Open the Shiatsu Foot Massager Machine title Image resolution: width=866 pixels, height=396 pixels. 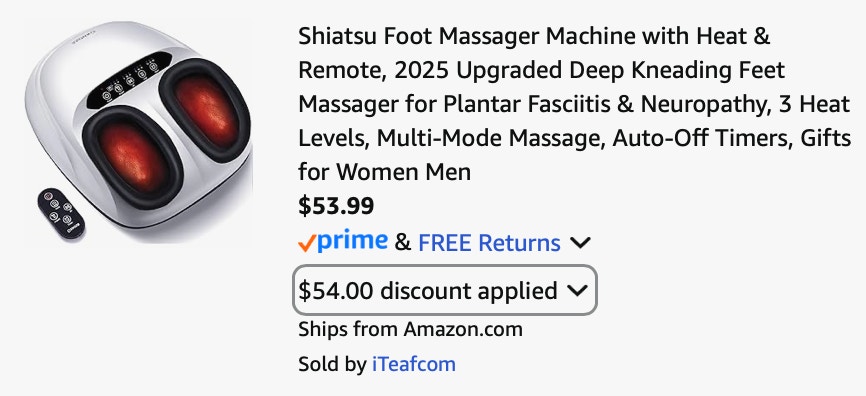(574, 104)
